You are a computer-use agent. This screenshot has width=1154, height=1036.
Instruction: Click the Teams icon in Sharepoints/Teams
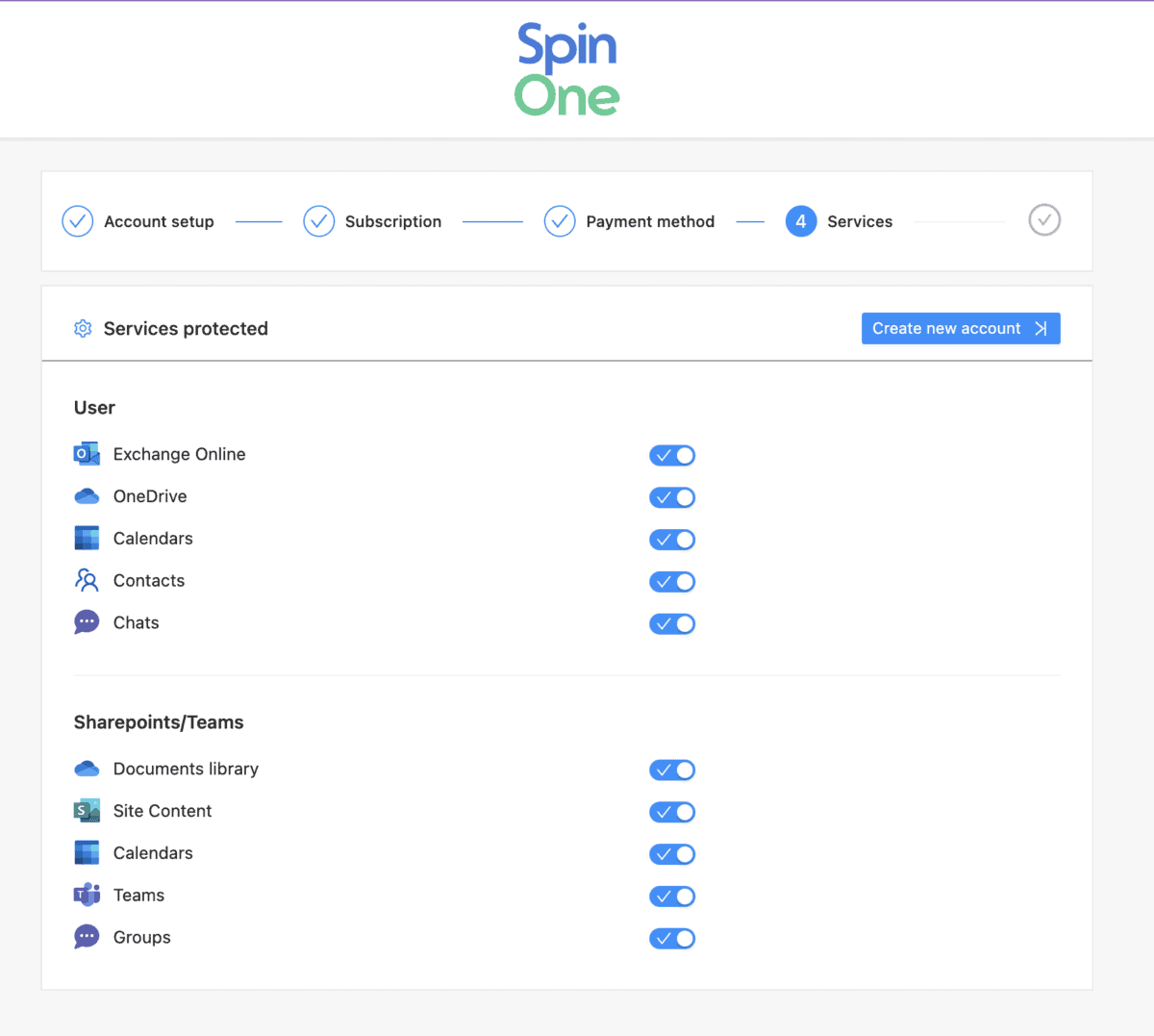click(x=87, y=895)
